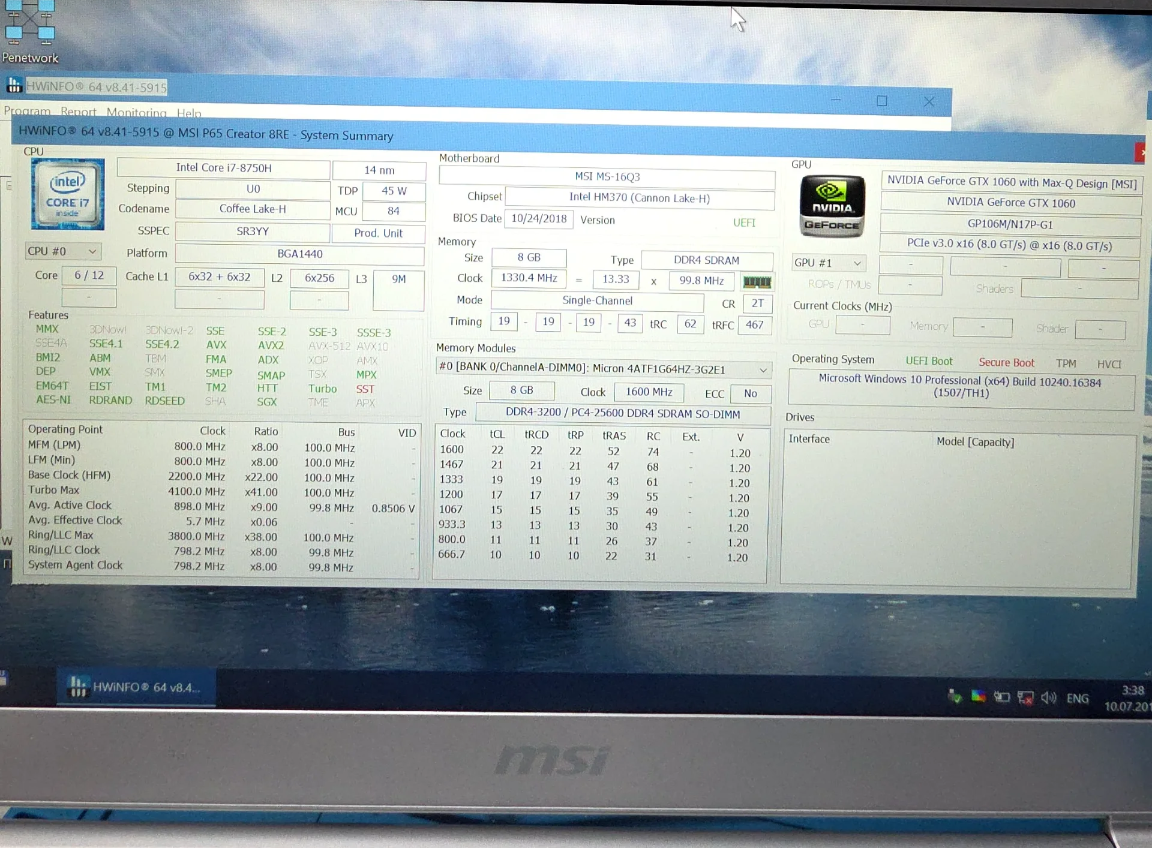Click the System Agent Clock row
Image resolution: width=1152 pixels, height=848 pixels.
tap(222, 567)
